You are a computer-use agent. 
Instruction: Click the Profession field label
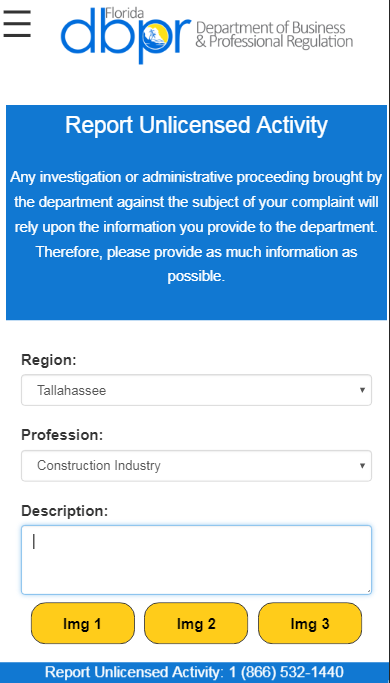click(62, 435)
